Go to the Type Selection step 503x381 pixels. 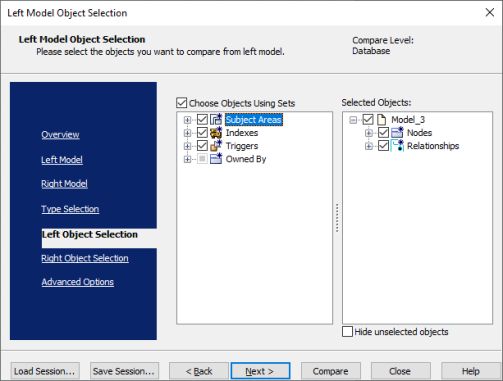coord(70,209)
